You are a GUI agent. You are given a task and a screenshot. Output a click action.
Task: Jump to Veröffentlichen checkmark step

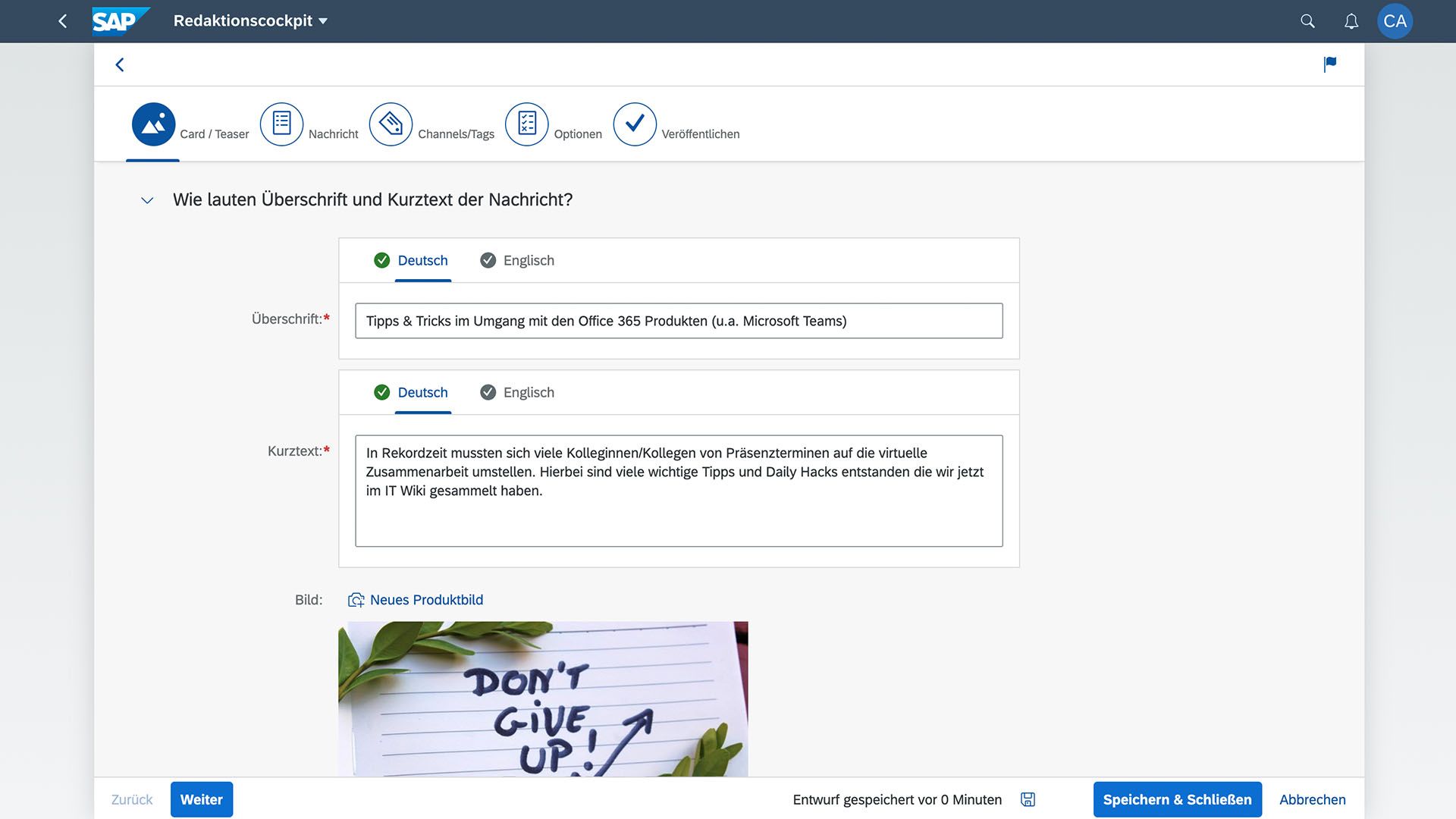coord(635,124)
